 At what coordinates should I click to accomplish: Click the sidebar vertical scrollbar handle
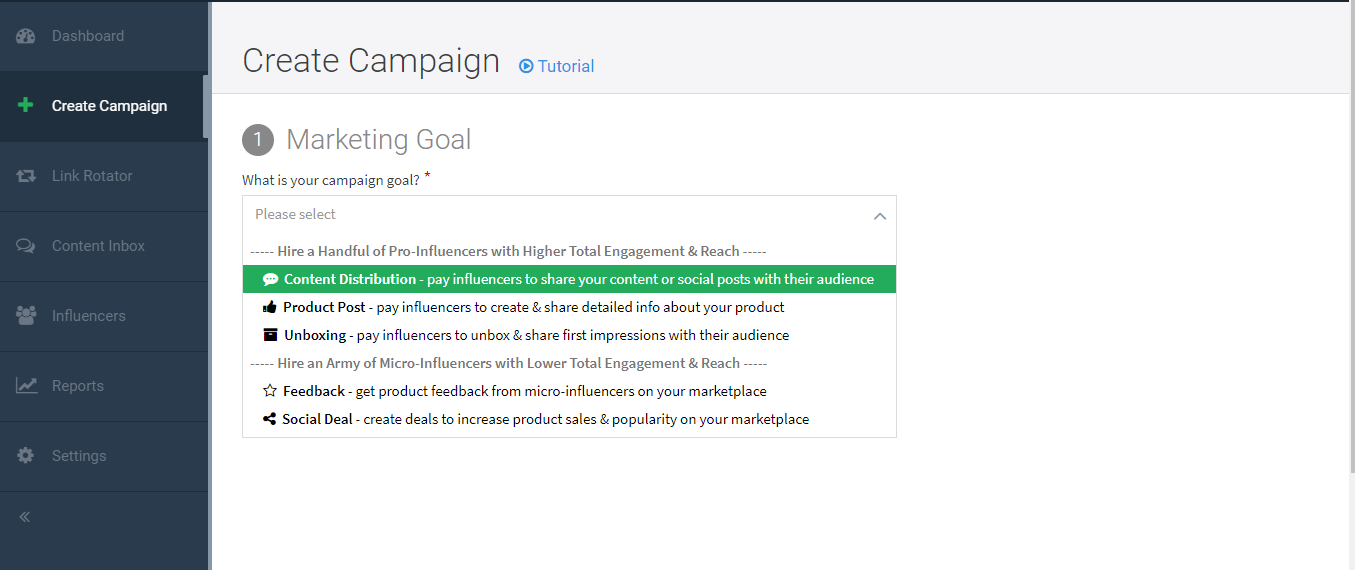(206, 106)
